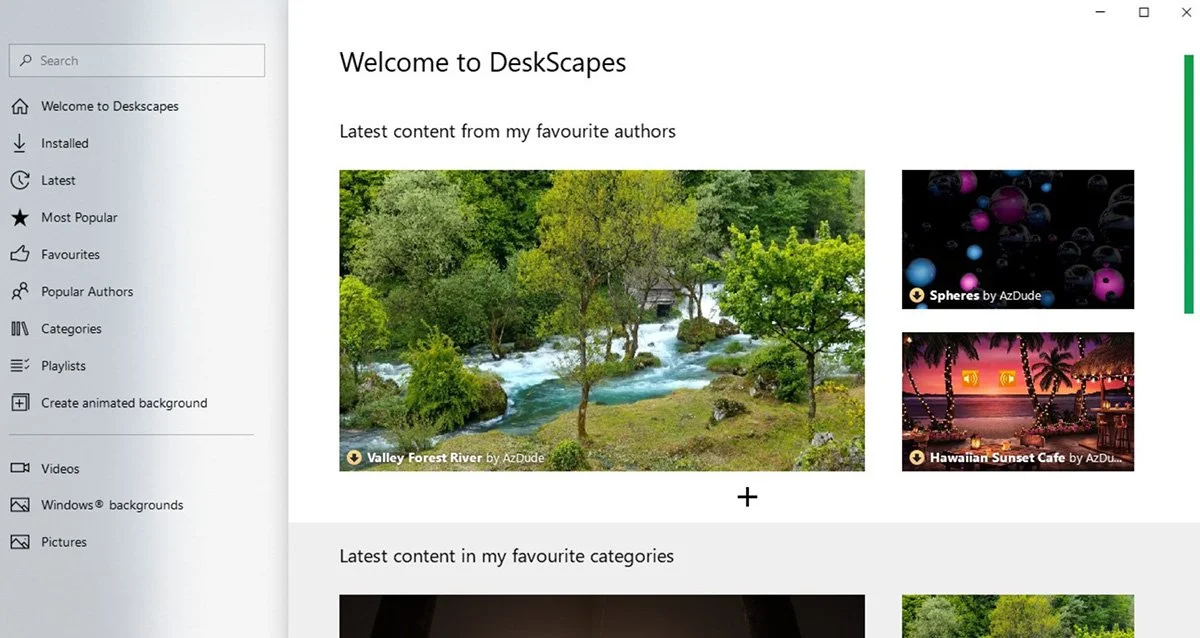1200x638 pixels.
Task: Click download icon on Hawaiian Sunset Cafe
Action: (917, 458)
